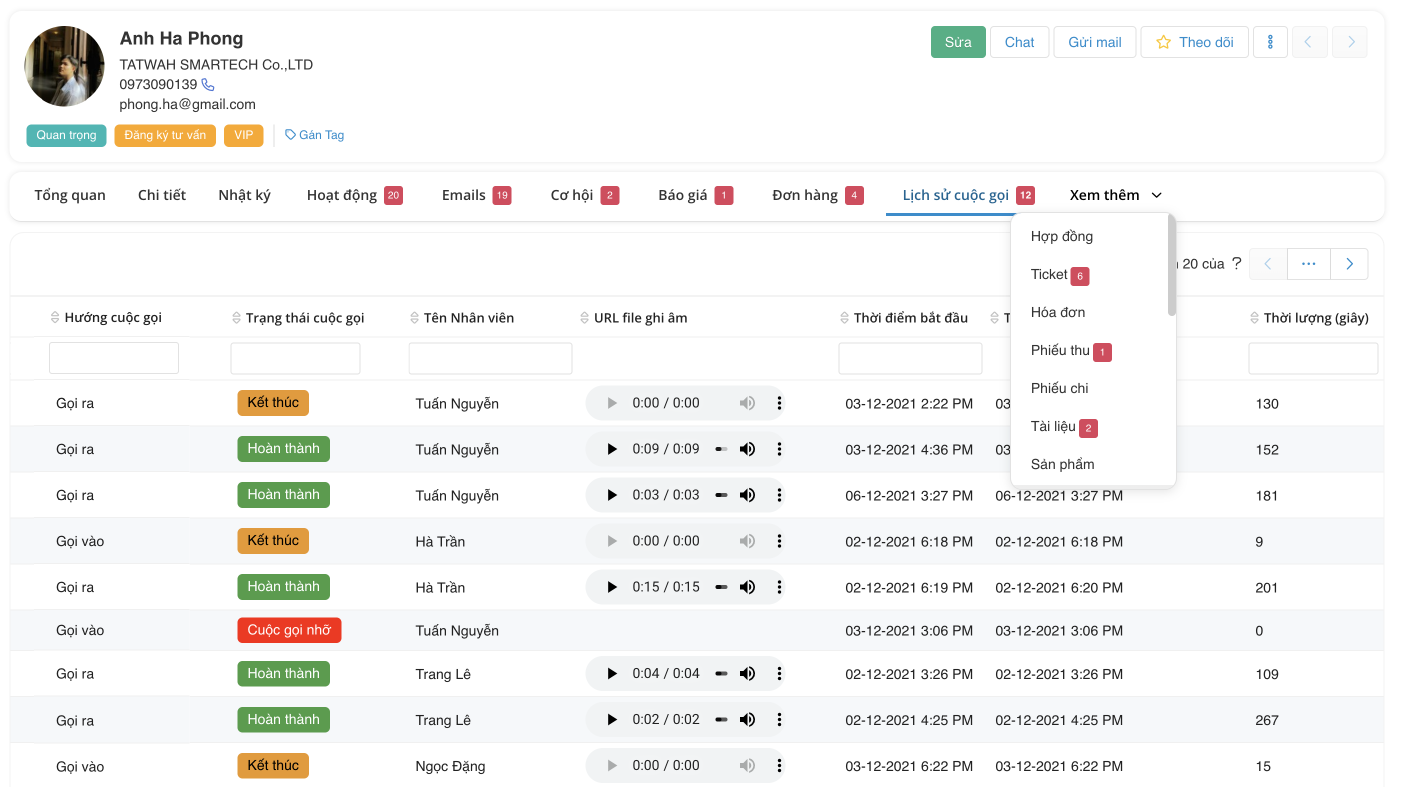Screen dimensions: 1401x799
Task: Click the green Sửa button
Action: [x=958, y=42]
